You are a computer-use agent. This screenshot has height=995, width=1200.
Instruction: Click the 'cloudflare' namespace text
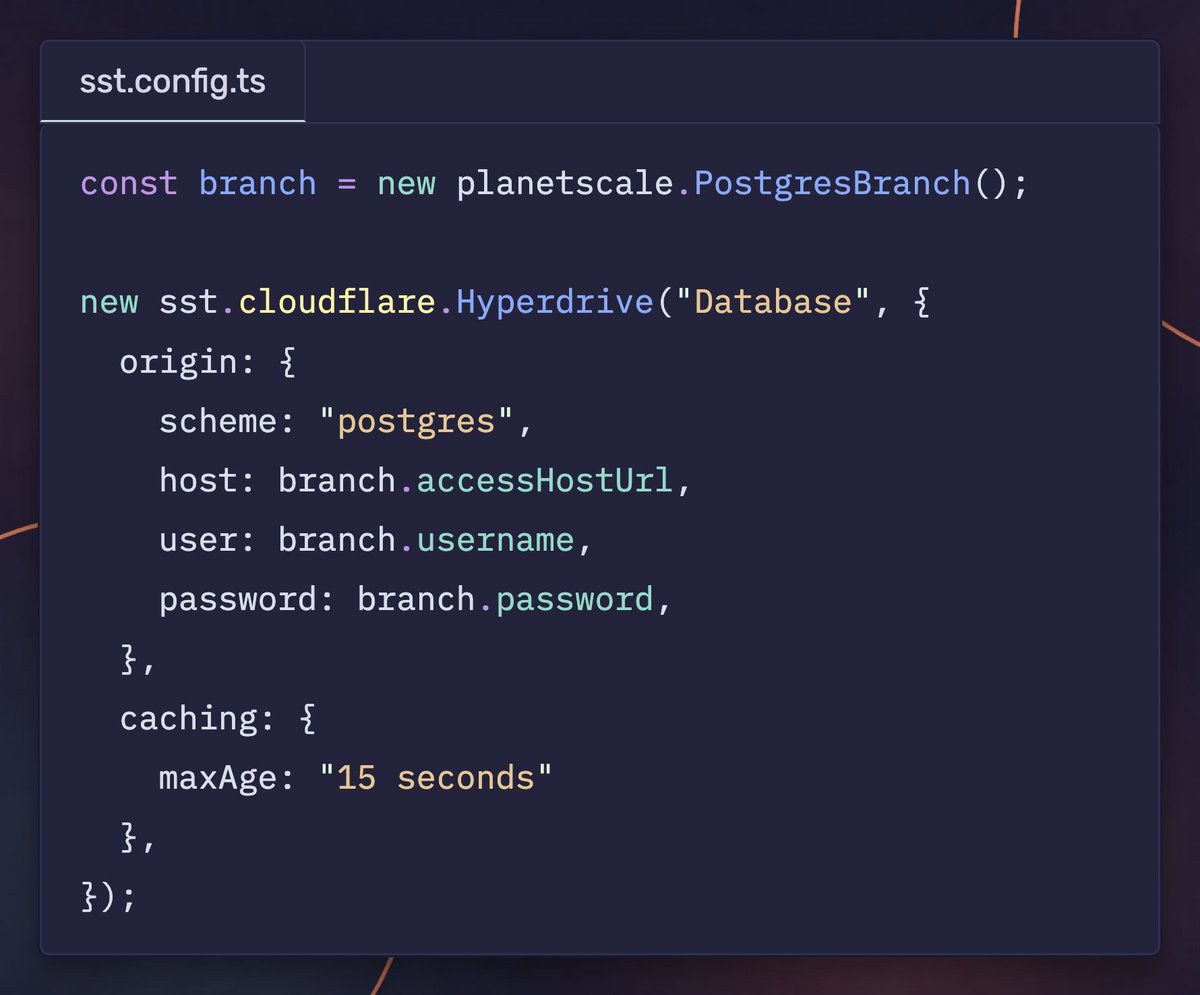336,303
